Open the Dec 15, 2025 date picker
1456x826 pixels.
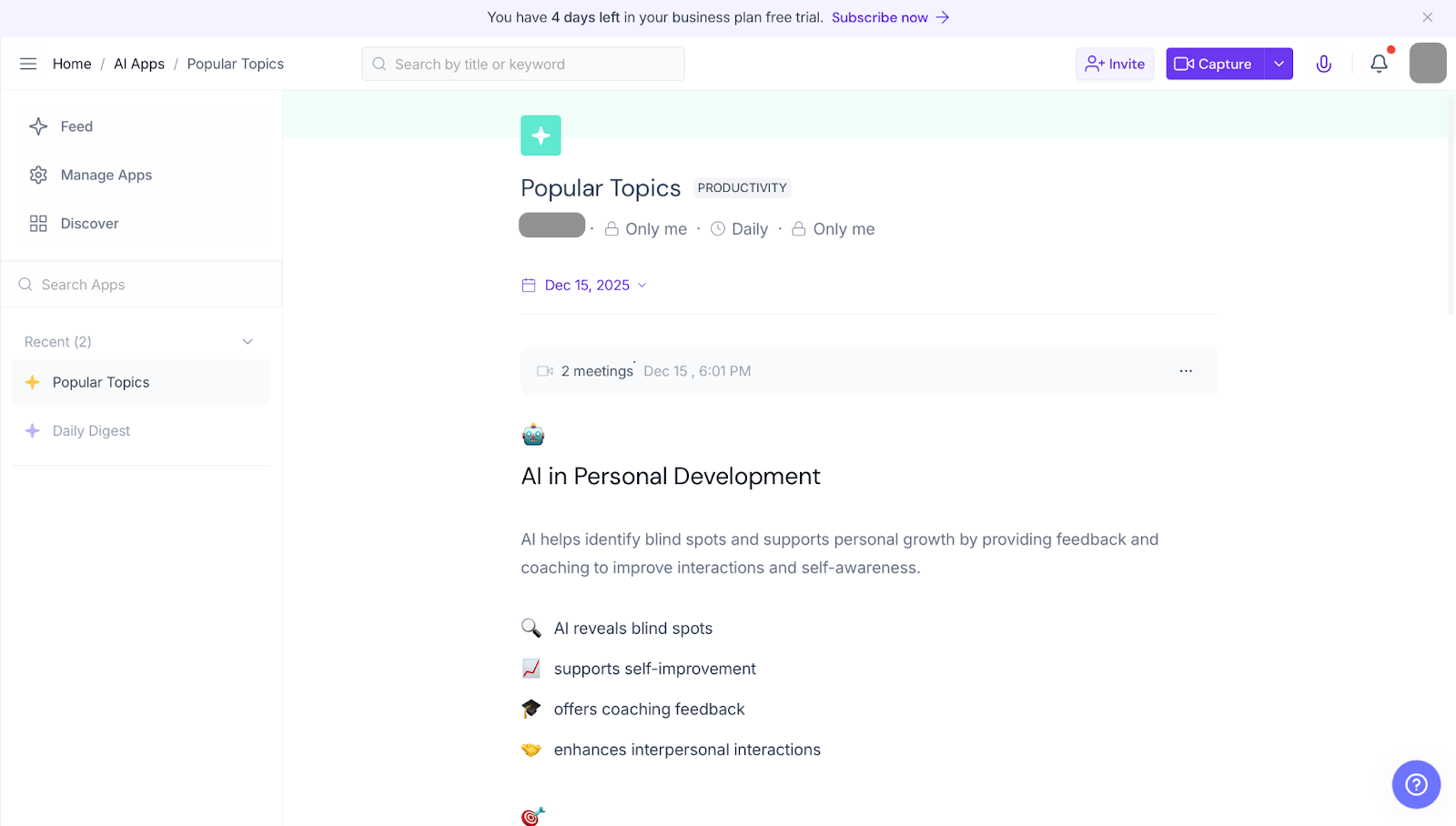coord(585,286)
